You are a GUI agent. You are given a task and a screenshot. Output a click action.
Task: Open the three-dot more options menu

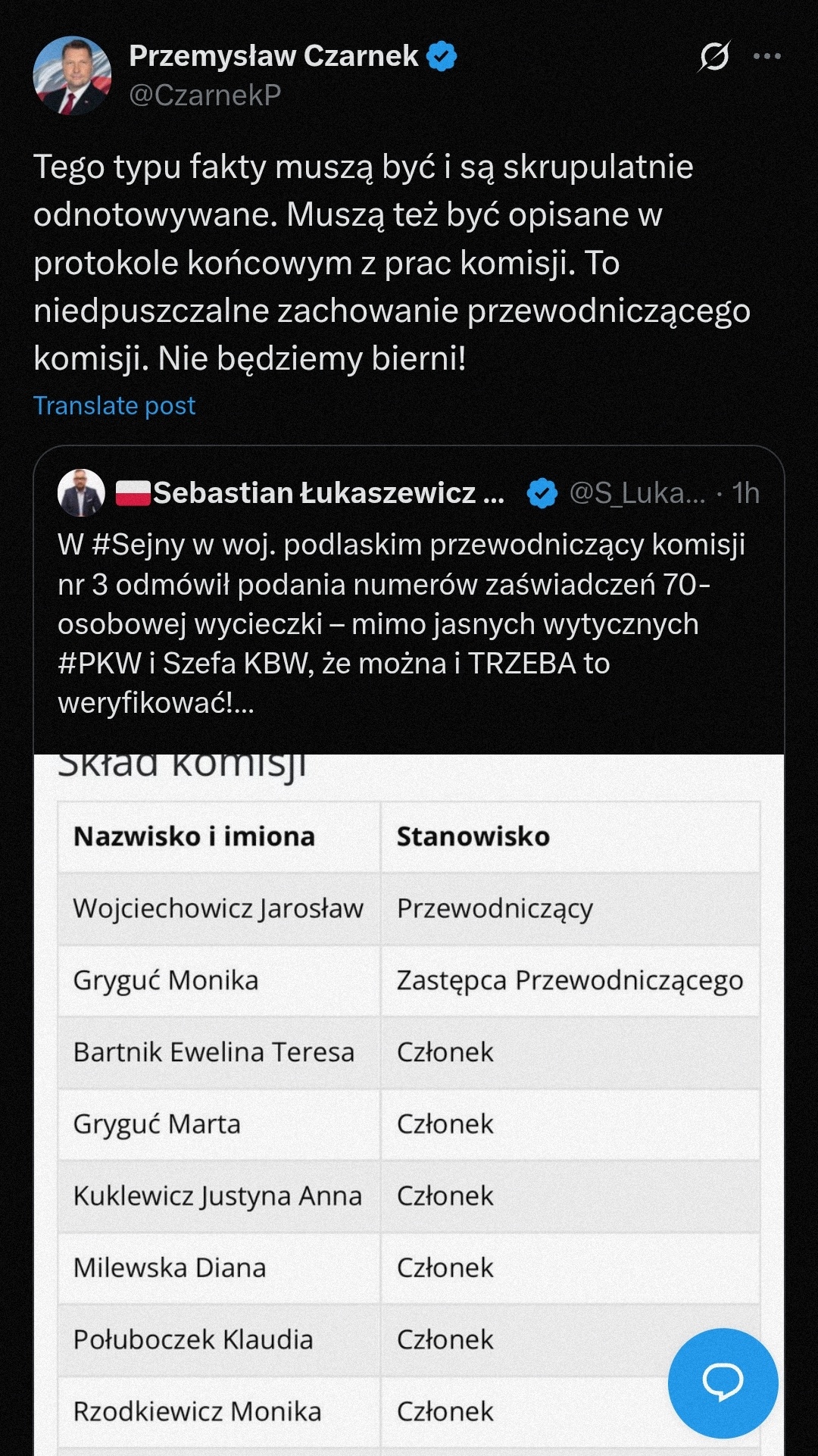click(x=766, y=56)
